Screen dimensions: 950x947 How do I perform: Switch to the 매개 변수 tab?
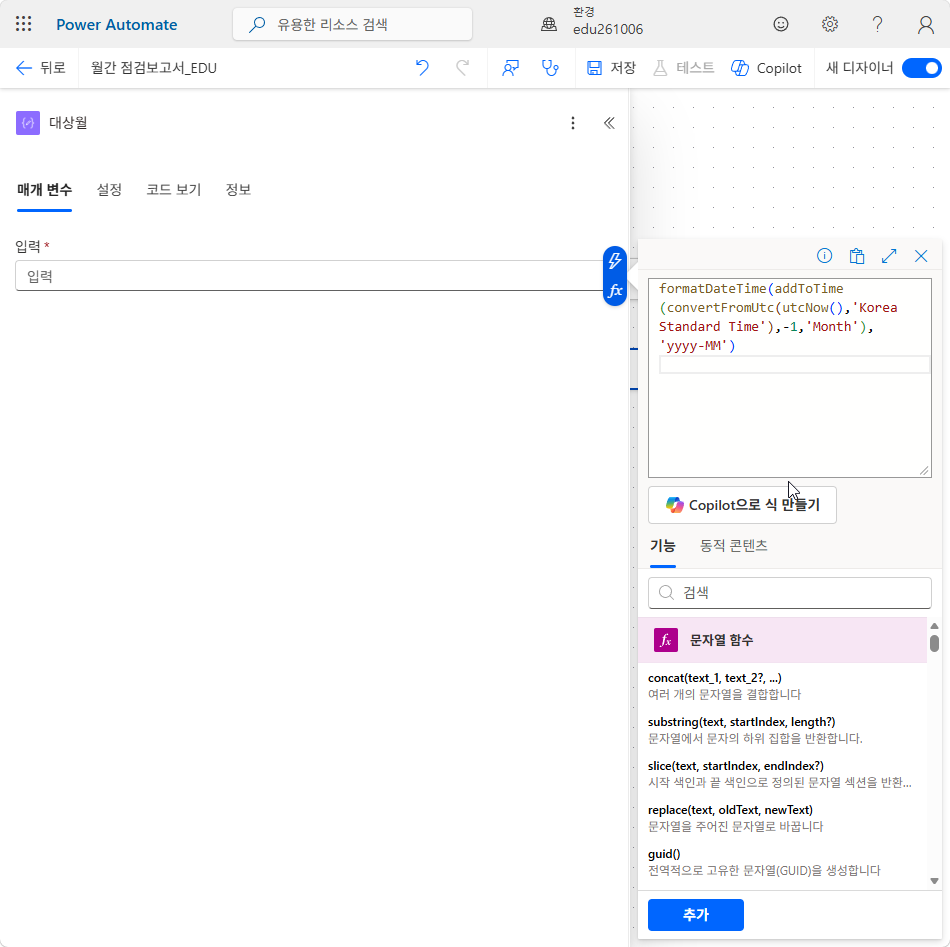click(x=44, y=190)
